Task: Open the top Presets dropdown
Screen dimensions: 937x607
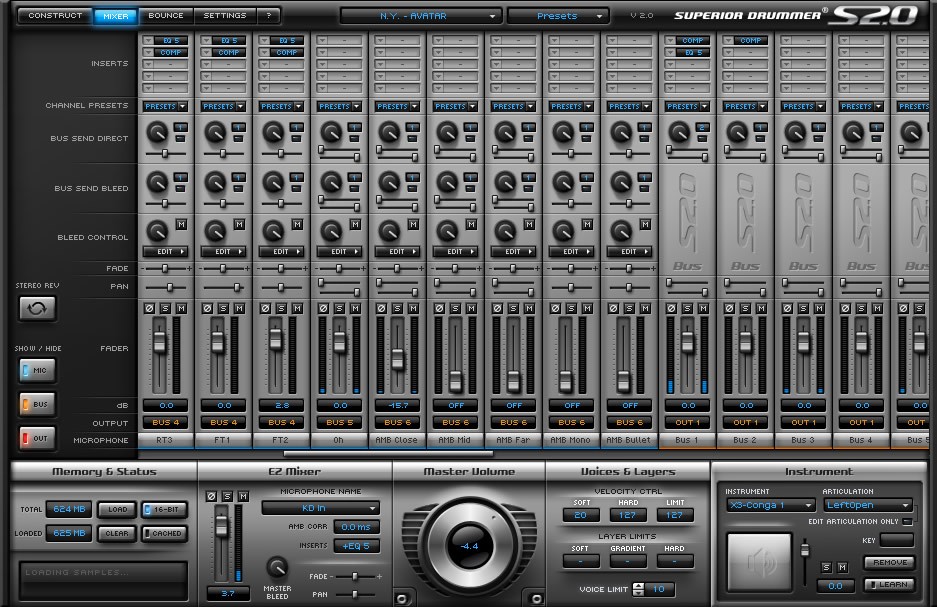Action: [558, 16]
